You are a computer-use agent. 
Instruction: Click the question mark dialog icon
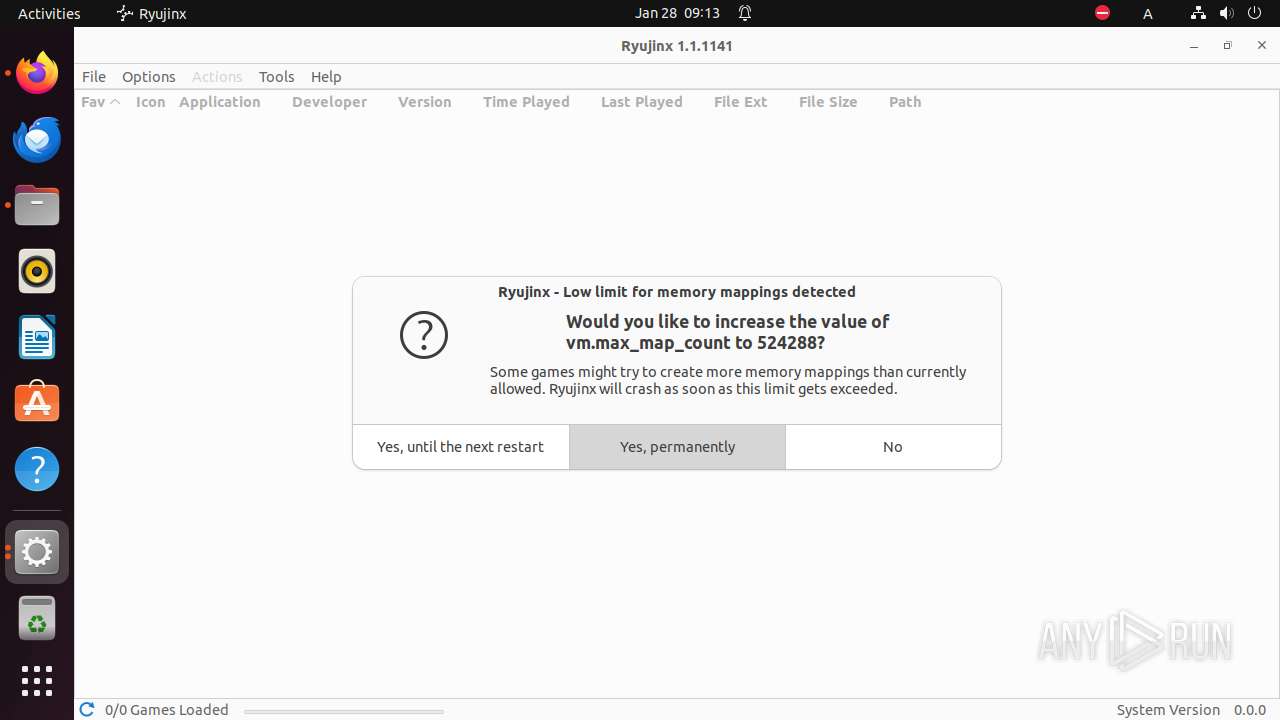pos(424,335)
